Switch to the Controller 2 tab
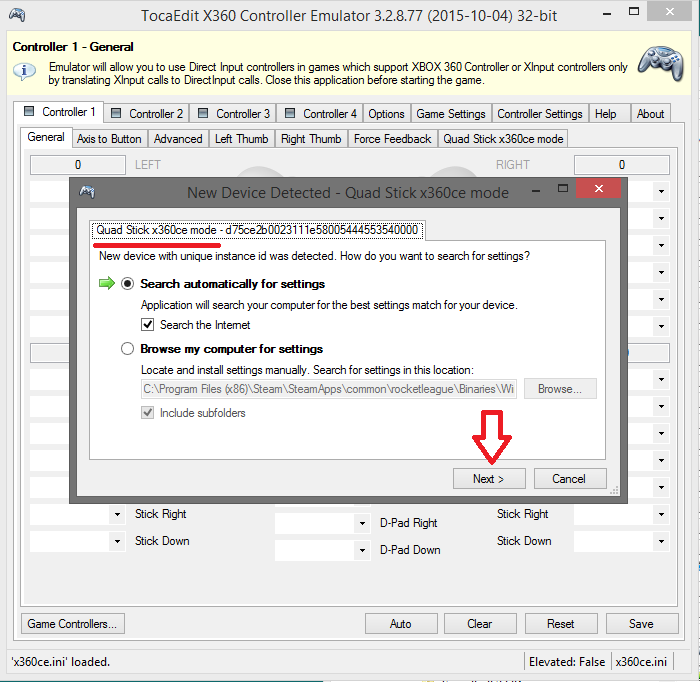 [147, 113]
